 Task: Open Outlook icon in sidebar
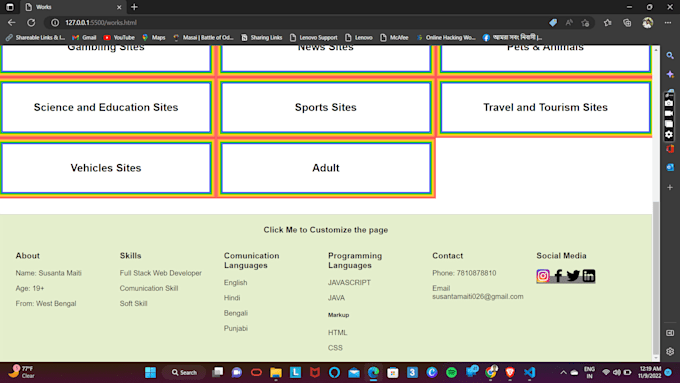(670, 167)
